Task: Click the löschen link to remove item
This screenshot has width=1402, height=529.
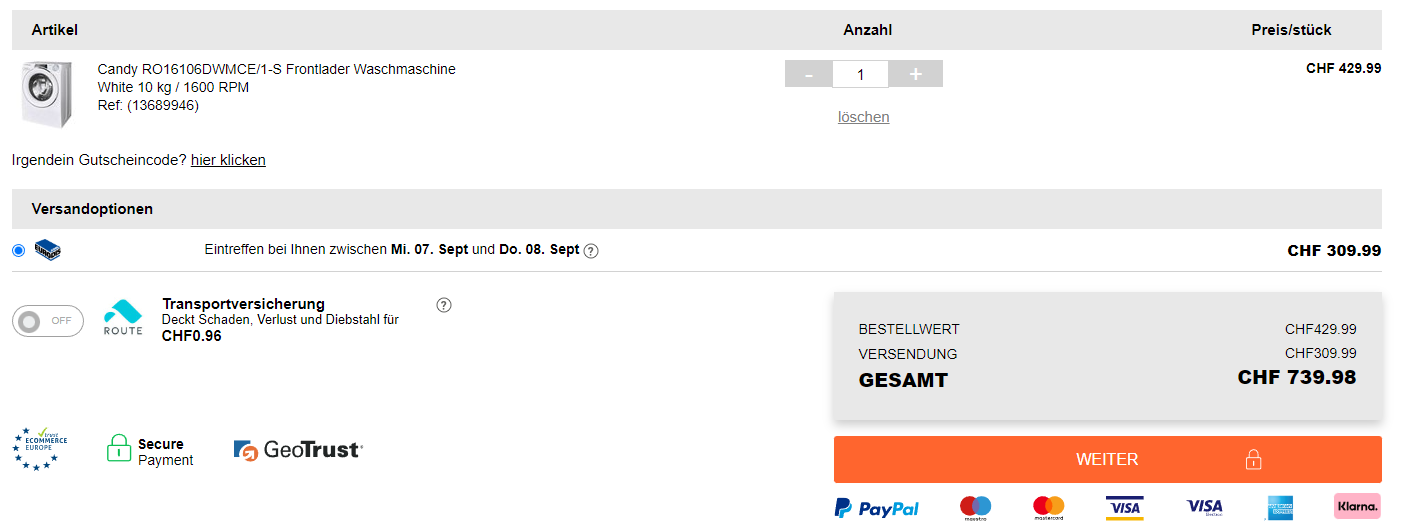Action: click(863, 117)
